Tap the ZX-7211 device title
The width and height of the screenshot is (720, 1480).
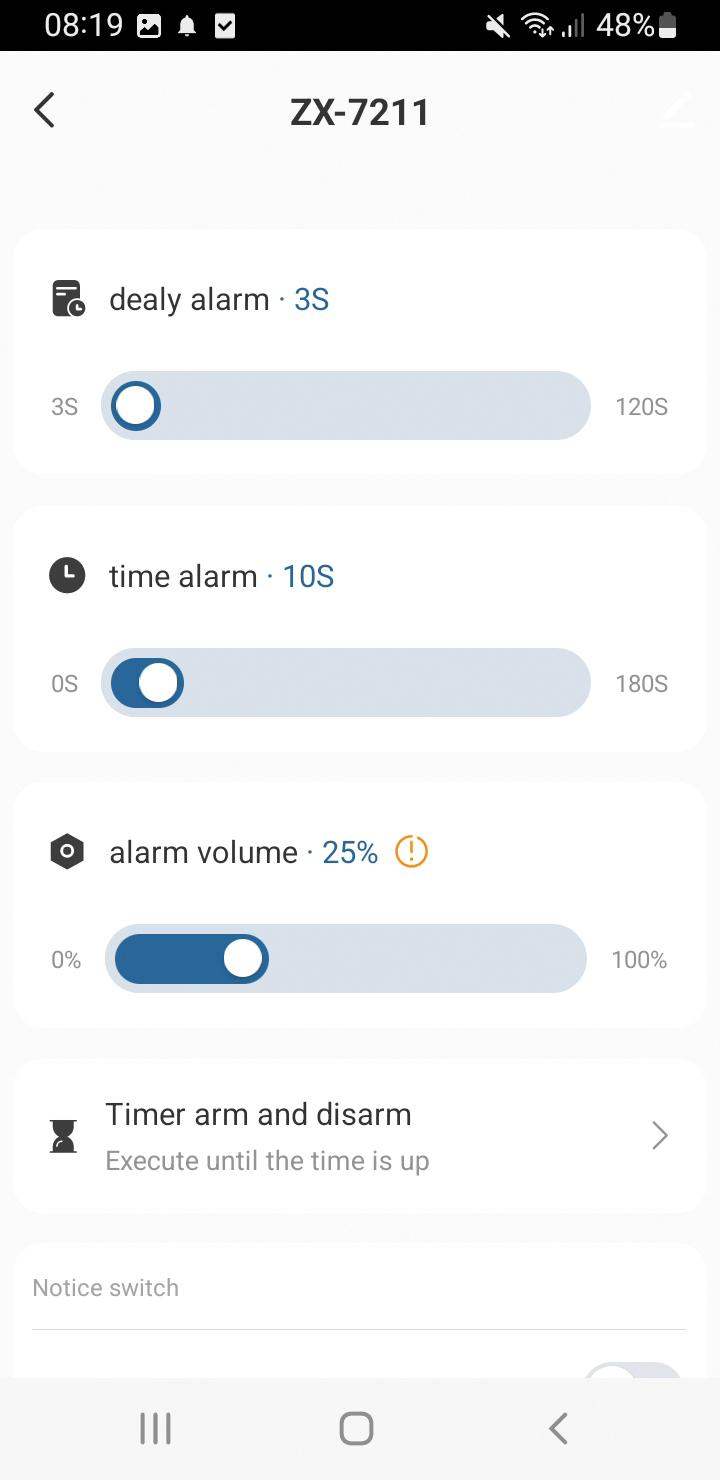tap(360, 112)
